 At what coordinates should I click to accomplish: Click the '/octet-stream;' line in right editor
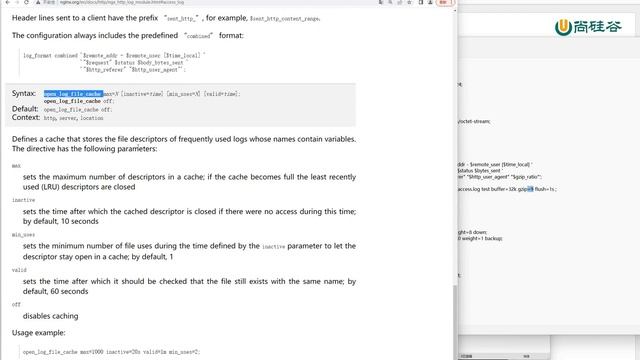click(x=474, y=122)
